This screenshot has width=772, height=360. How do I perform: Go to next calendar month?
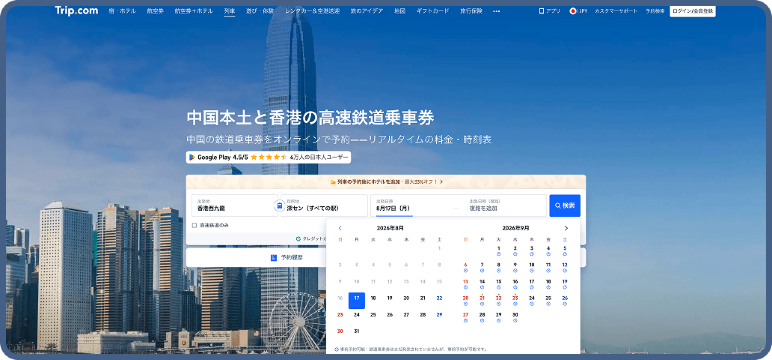[x=566, y=228]
